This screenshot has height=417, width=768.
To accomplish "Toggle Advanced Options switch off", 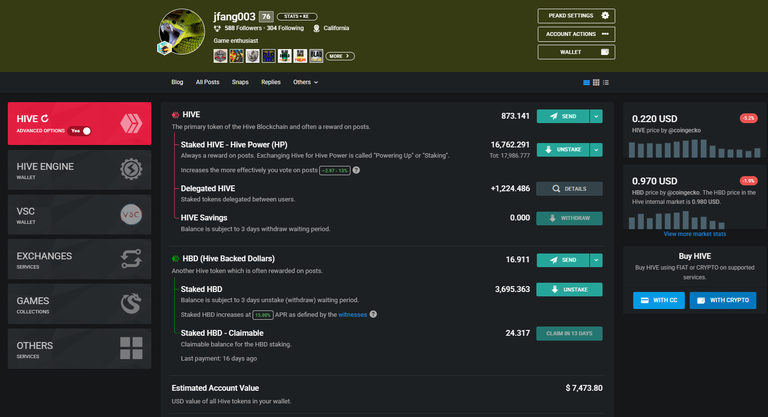I will tap(80, 131).
